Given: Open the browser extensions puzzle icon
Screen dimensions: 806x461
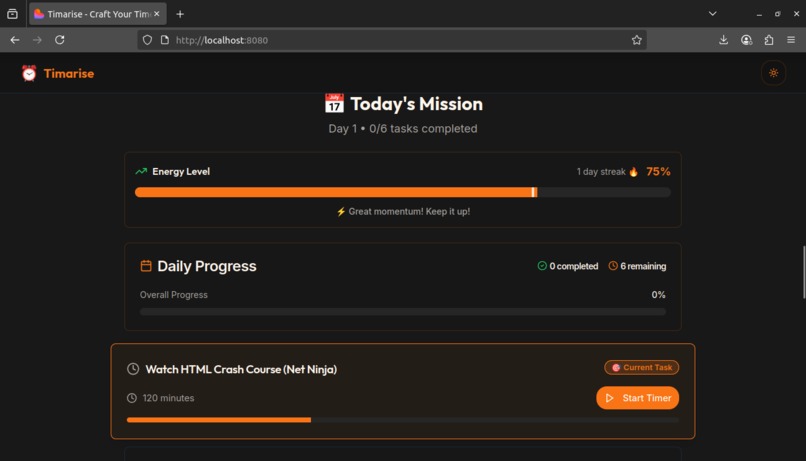Looking at the screenshot, I should (769, 40).
